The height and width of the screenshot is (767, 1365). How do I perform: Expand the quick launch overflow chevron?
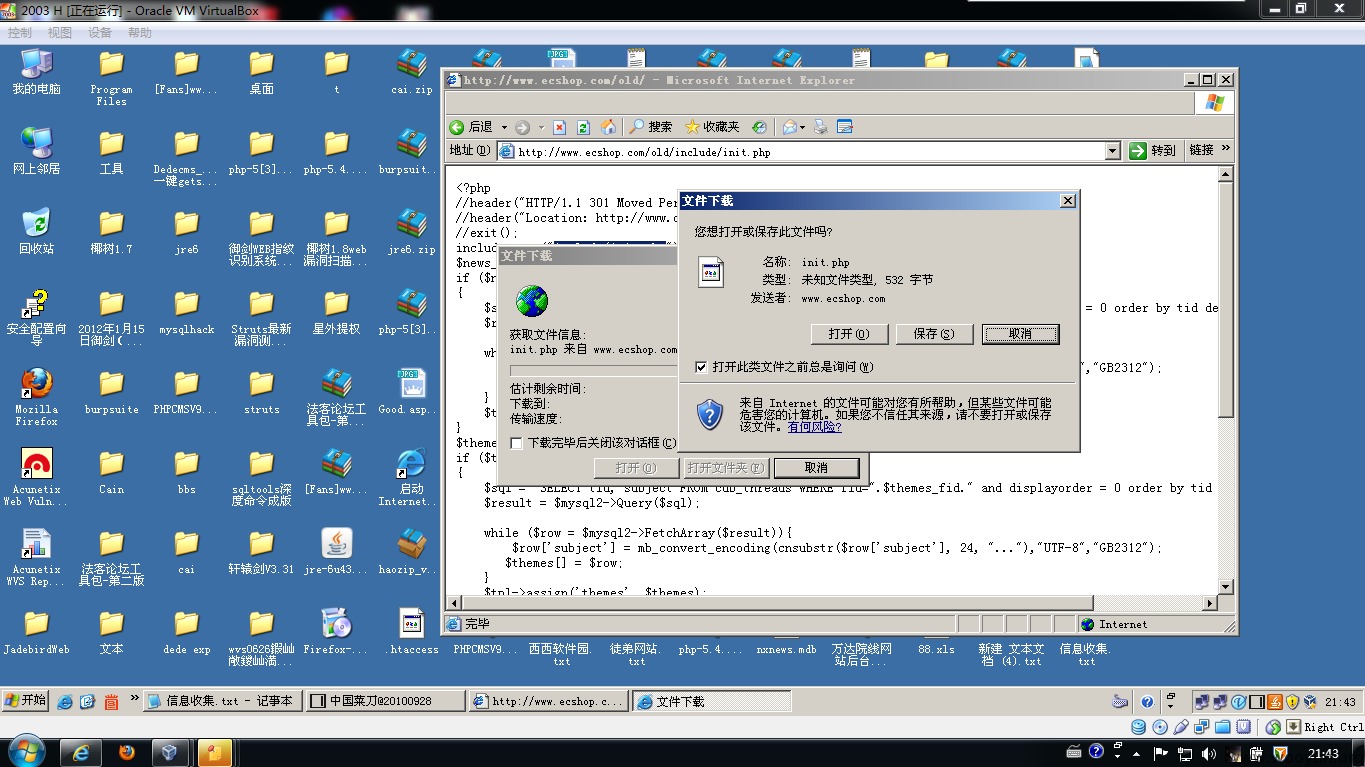tap(134, 698)
